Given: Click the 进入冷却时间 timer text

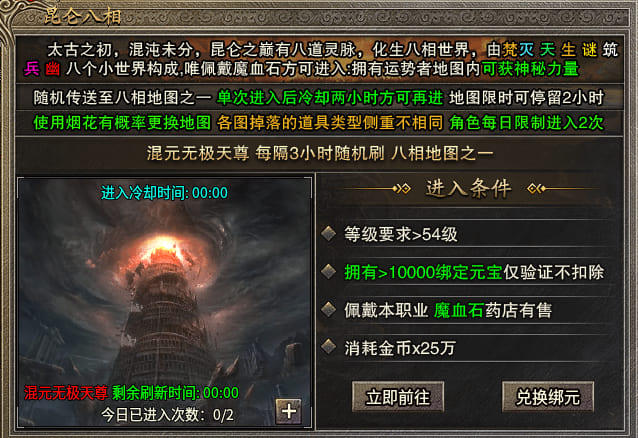Looking at the screenshot, I should coord(164,193).
